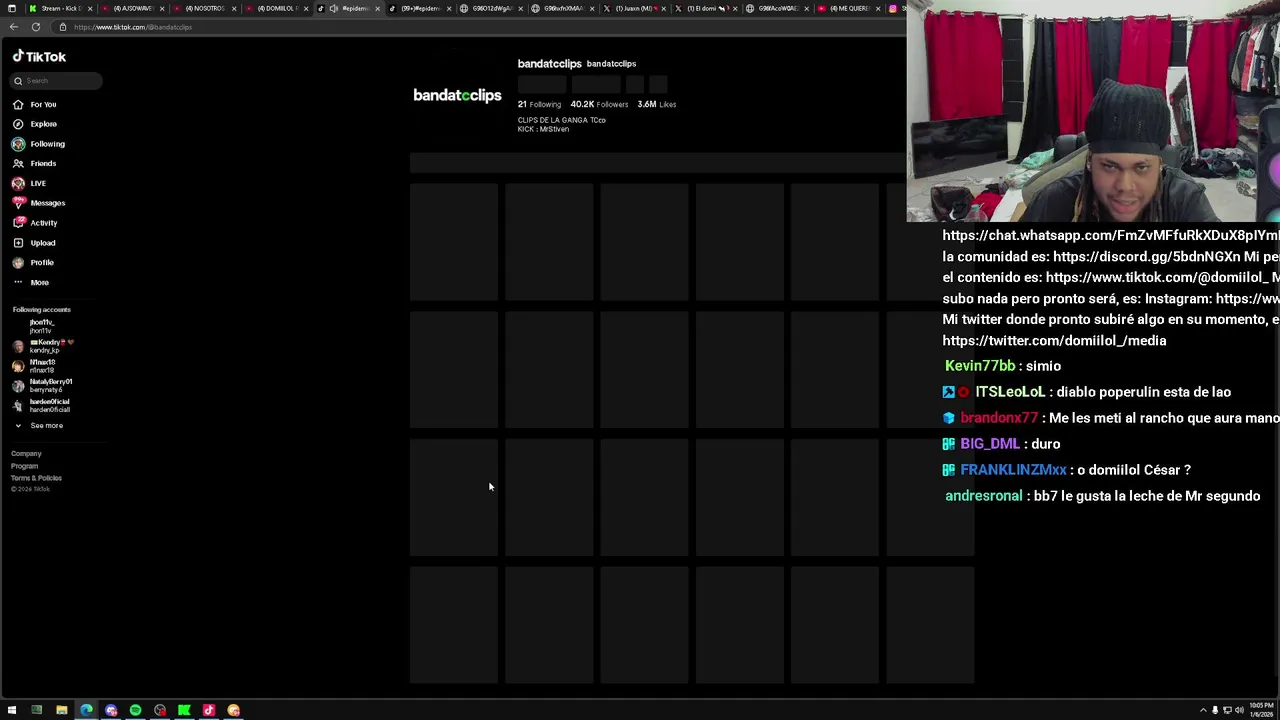Click ITSLeoLoL chat username

1010,392
